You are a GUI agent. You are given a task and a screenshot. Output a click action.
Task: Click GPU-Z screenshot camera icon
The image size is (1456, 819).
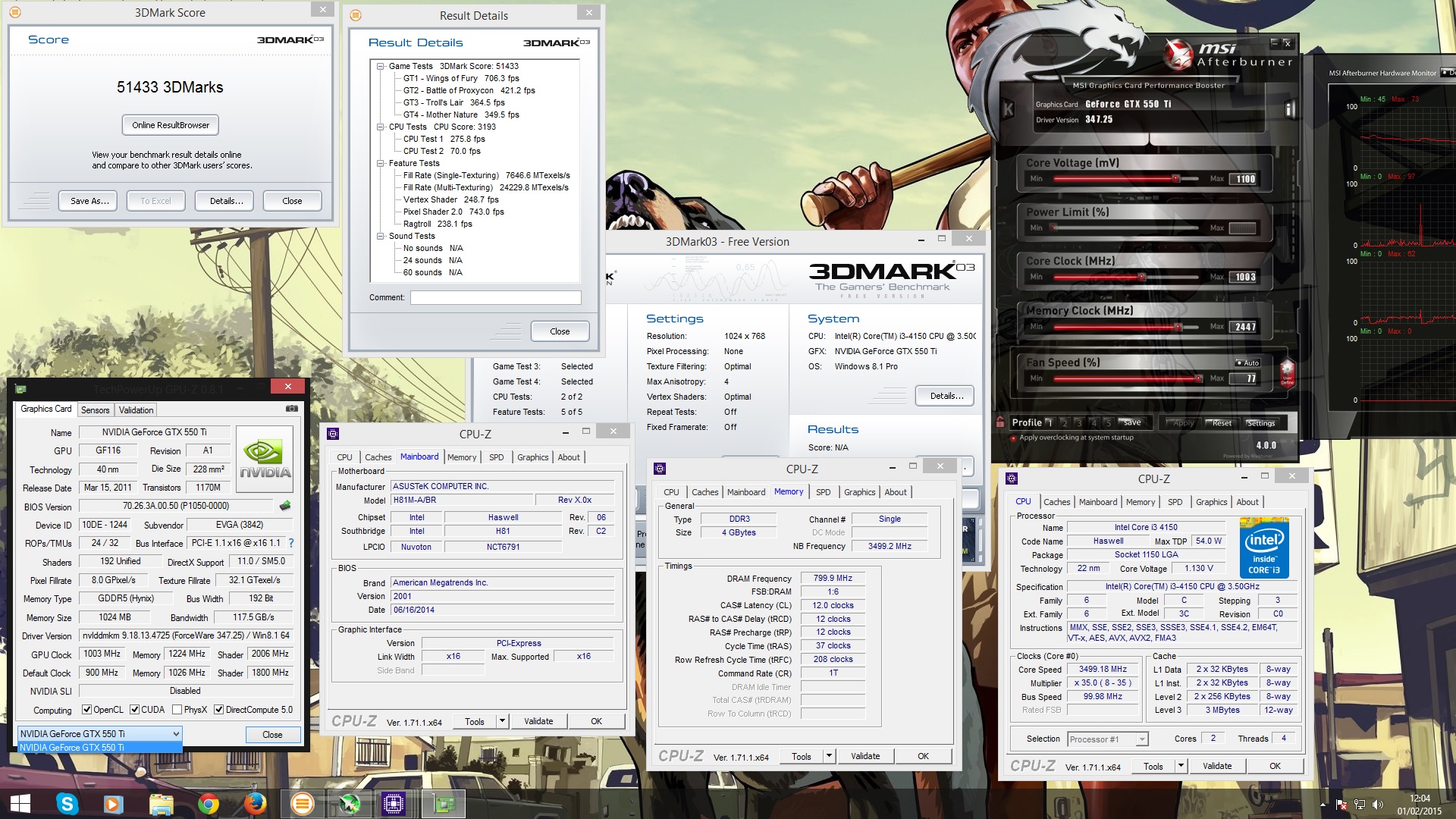point(291,409)
